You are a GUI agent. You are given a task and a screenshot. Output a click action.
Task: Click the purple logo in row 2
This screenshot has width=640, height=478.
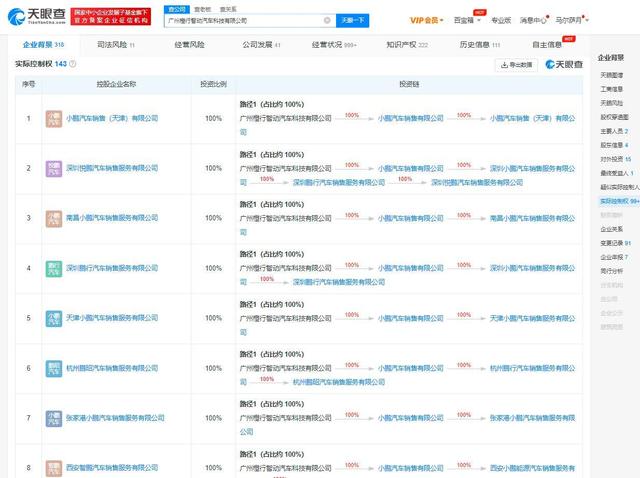(x=55, y=168)
